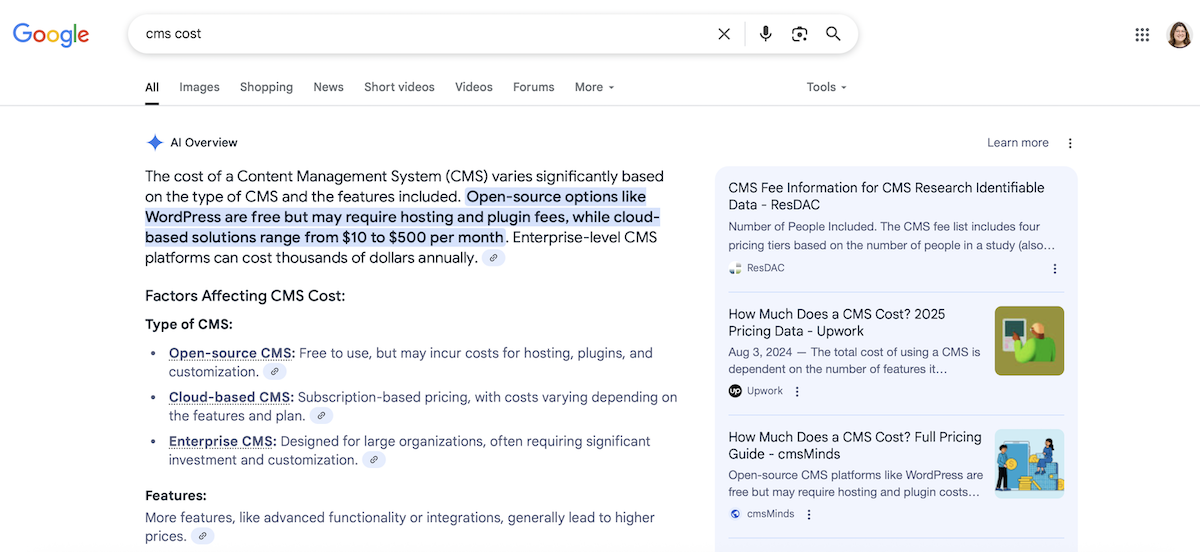The image size is (1200, 552).
Task: Click the Upwork result thumbnail image
Action: pos(1029,341)
